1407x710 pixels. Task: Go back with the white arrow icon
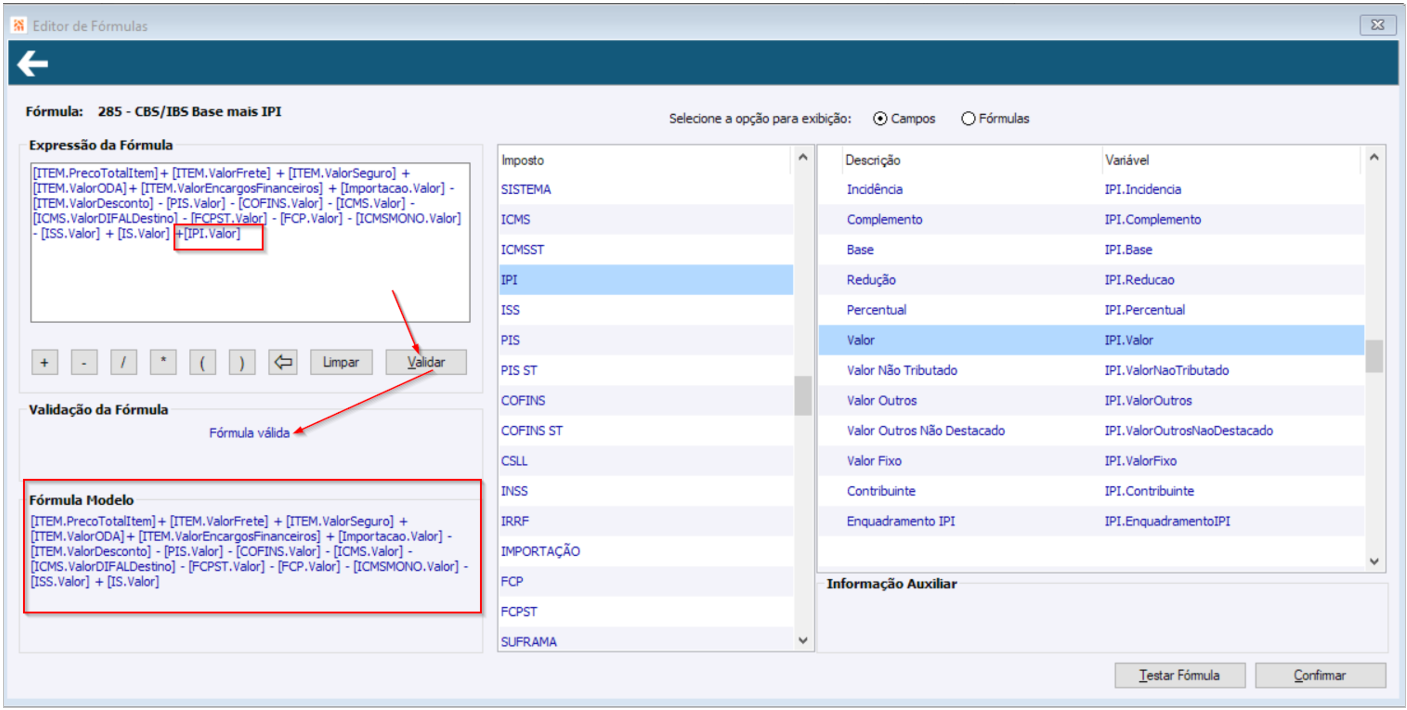tap(32, 65)
